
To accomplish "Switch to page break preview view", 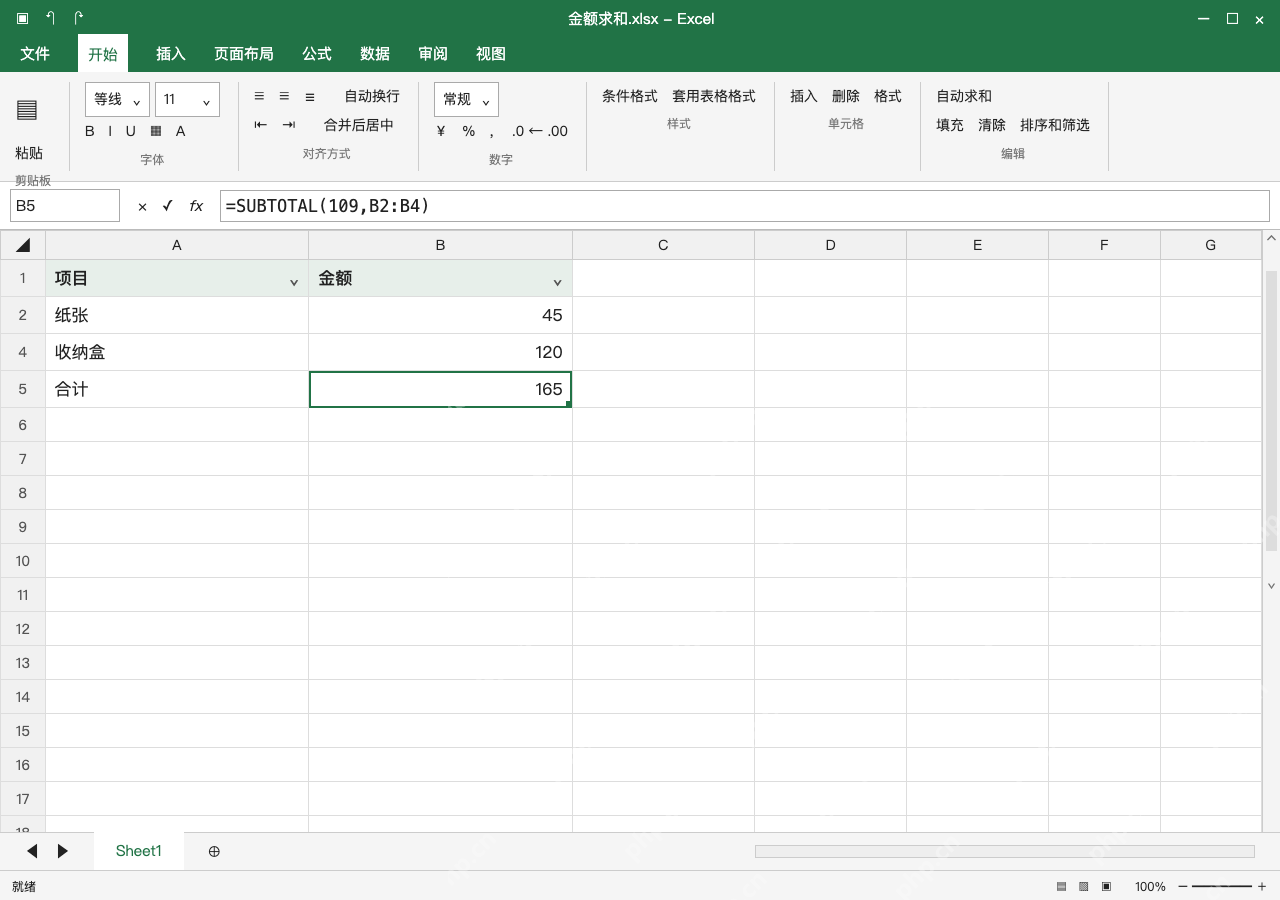I will coord(1106,886).
